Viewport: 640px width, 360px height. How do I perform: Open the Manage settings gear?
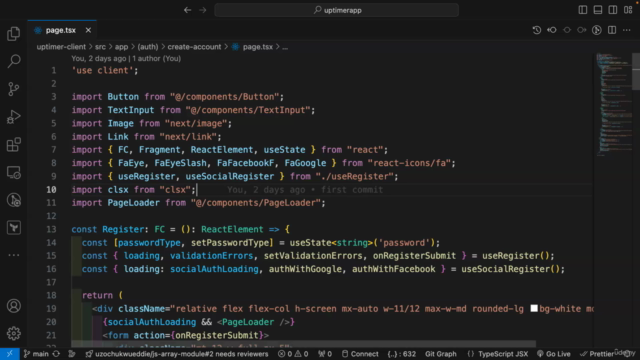click(13, 333)
